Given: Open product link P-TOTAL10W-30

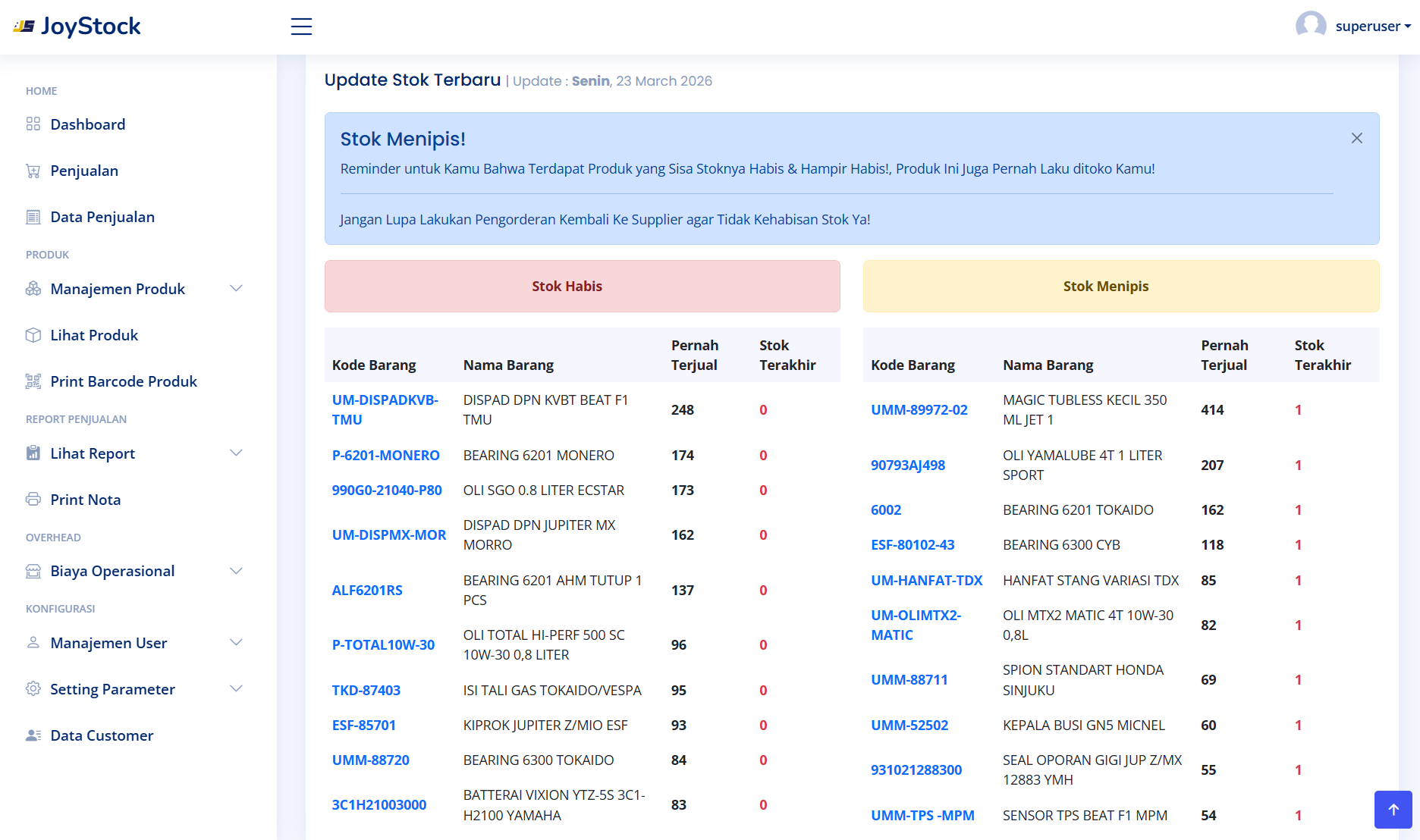Looking at the screenshot, I should pos(383,645).
